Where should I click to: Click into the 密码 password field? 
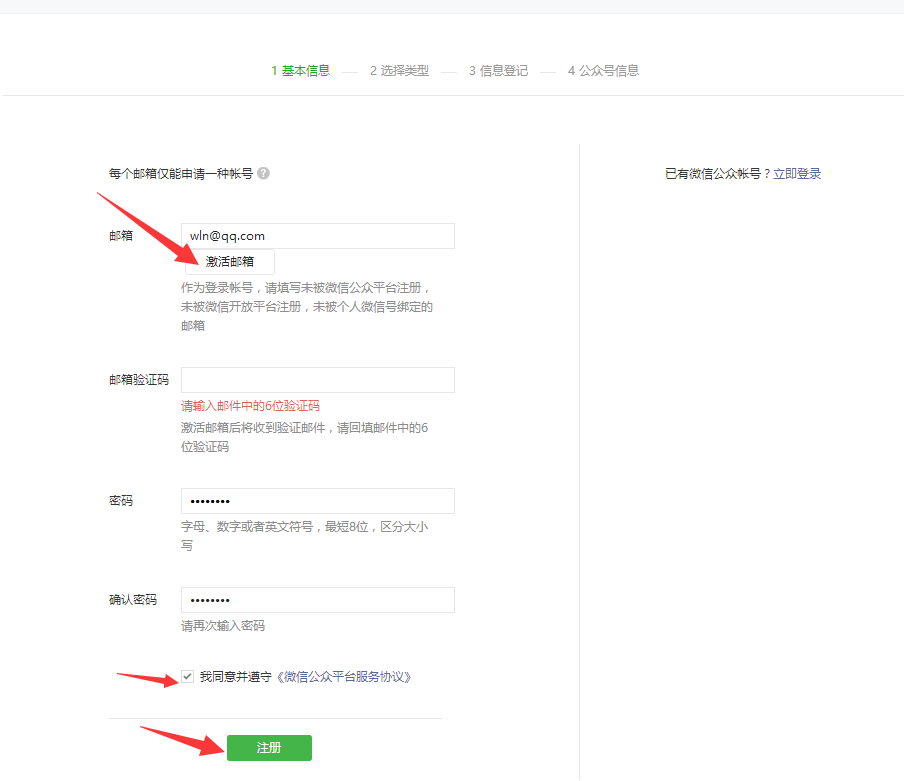click(317, 501)
